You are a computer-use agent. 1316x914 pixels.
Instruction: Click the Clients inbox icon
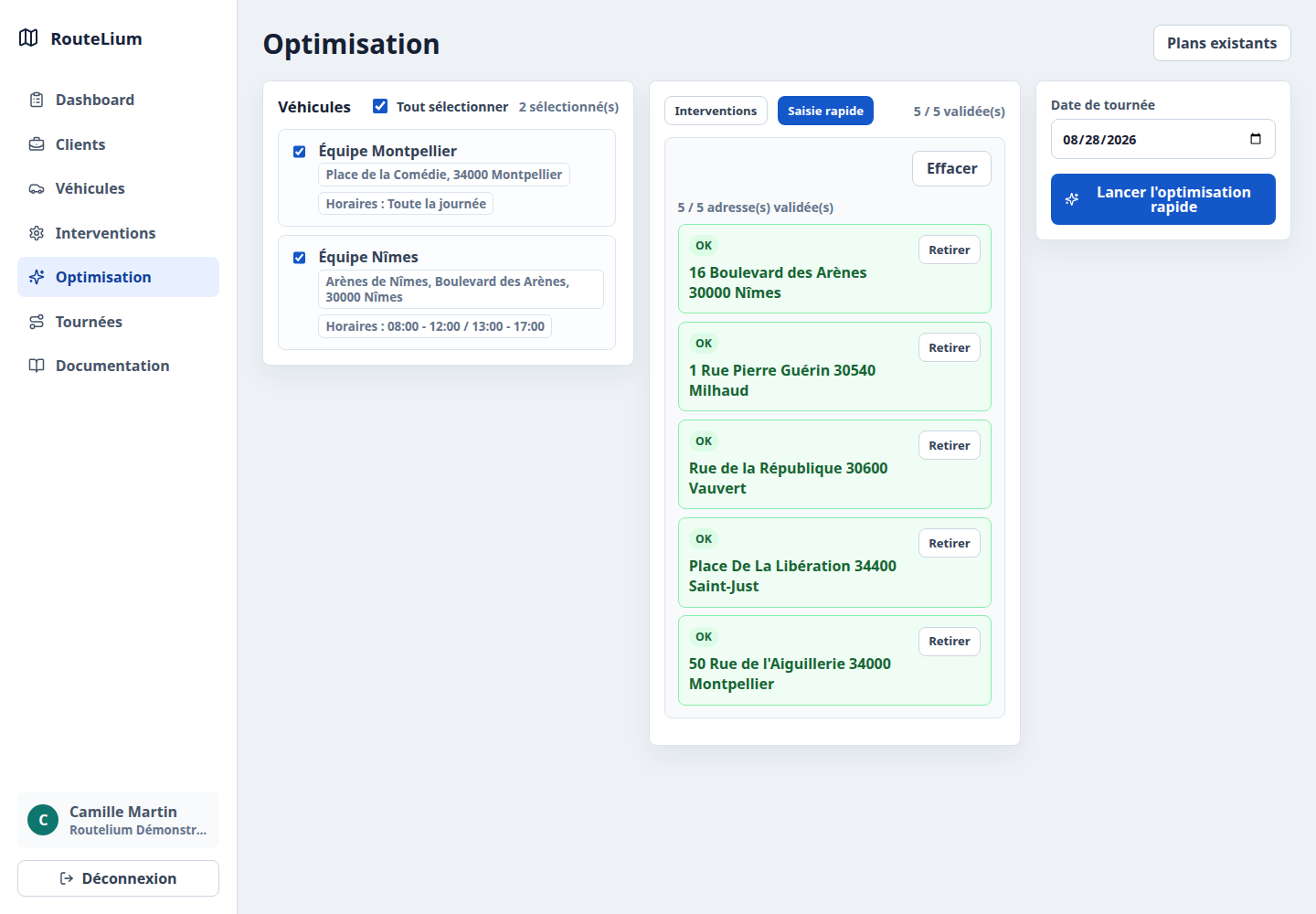37,144
